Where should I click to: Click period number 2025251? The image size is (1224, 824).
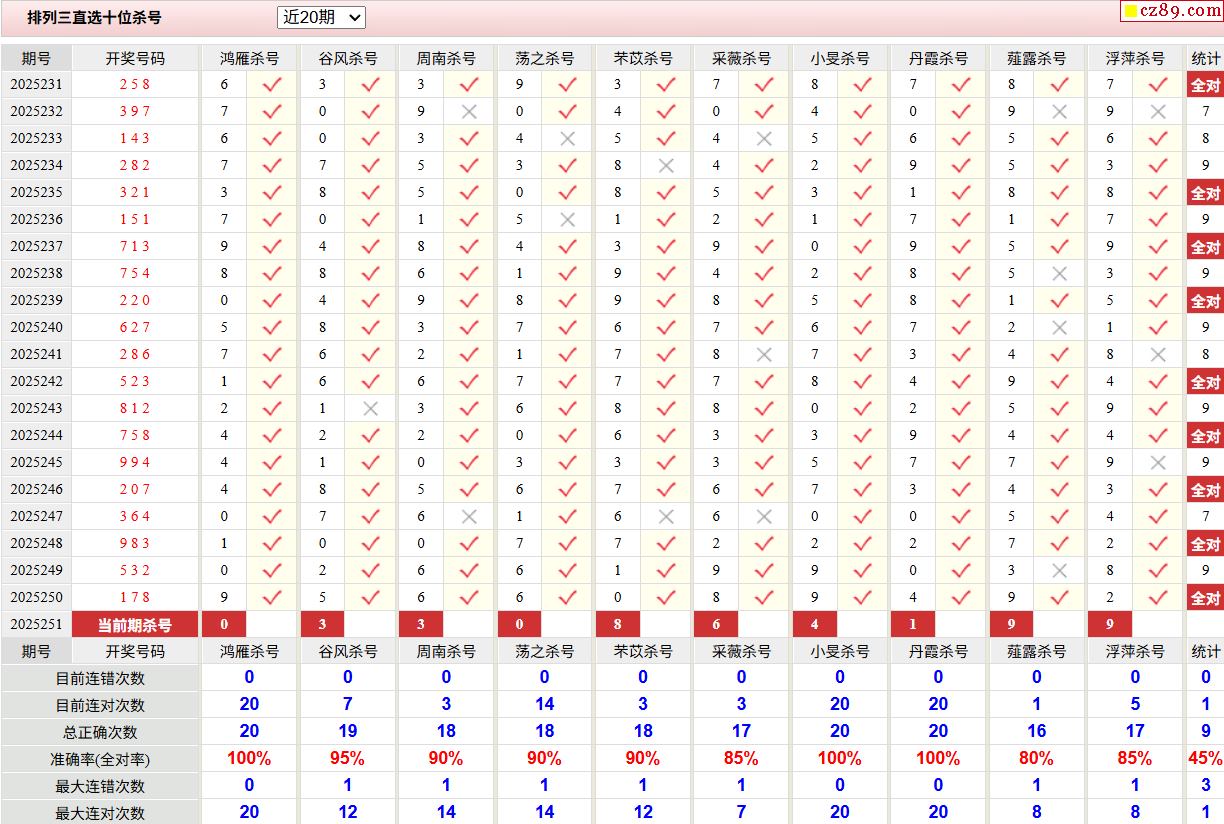point(36,625)
